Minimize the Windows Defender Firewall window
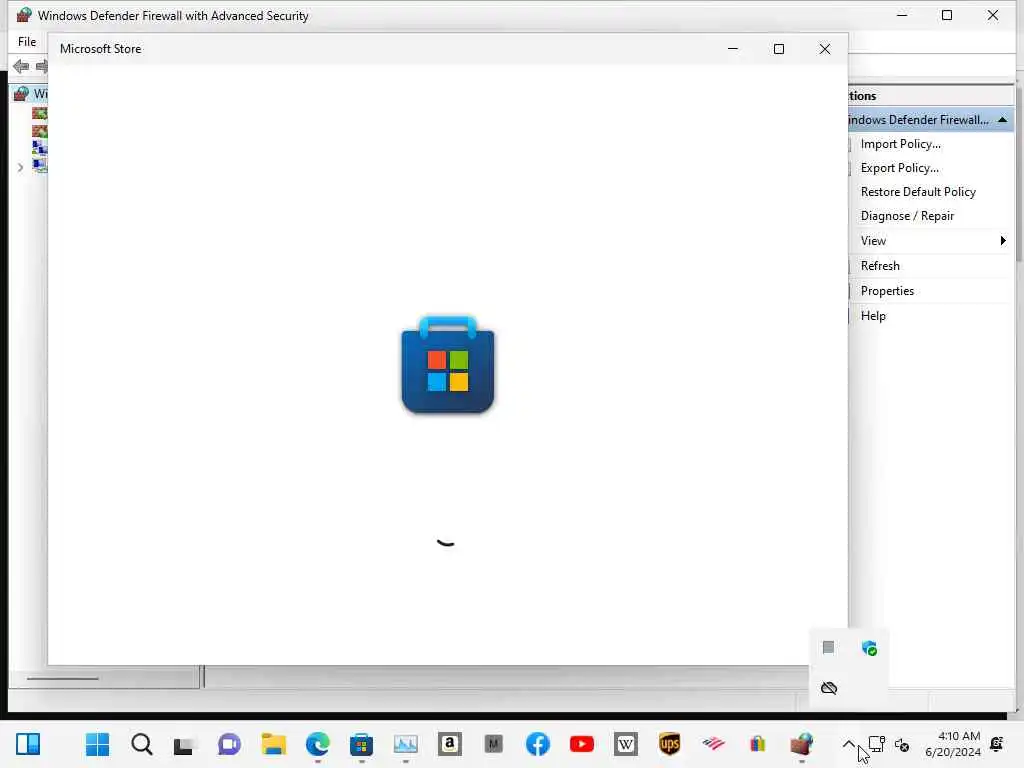Viewport: 1024px width, 768px height. point(901,15)
